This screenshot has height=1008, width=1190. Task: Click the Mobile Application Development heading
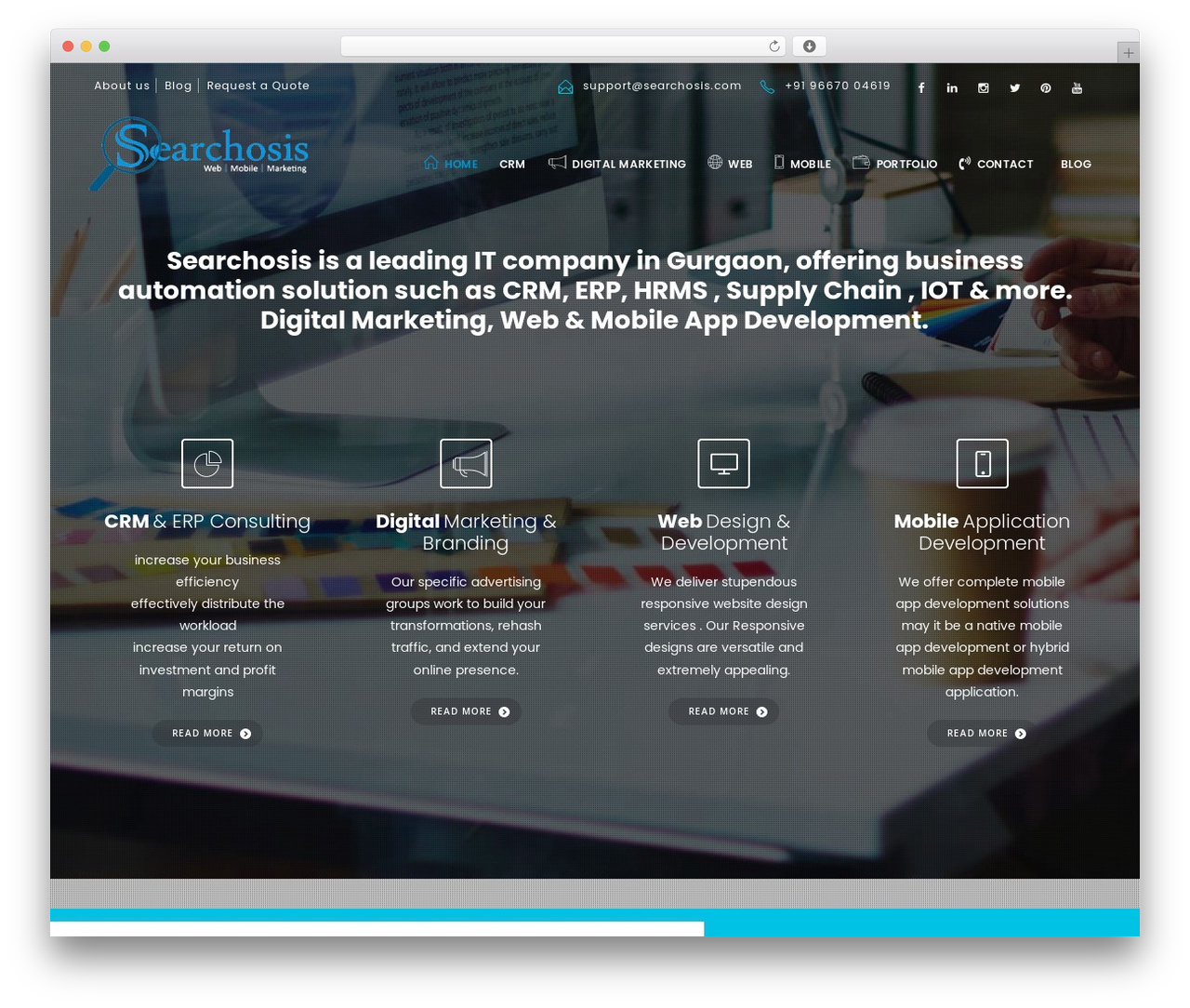click(x=983, y=532)
